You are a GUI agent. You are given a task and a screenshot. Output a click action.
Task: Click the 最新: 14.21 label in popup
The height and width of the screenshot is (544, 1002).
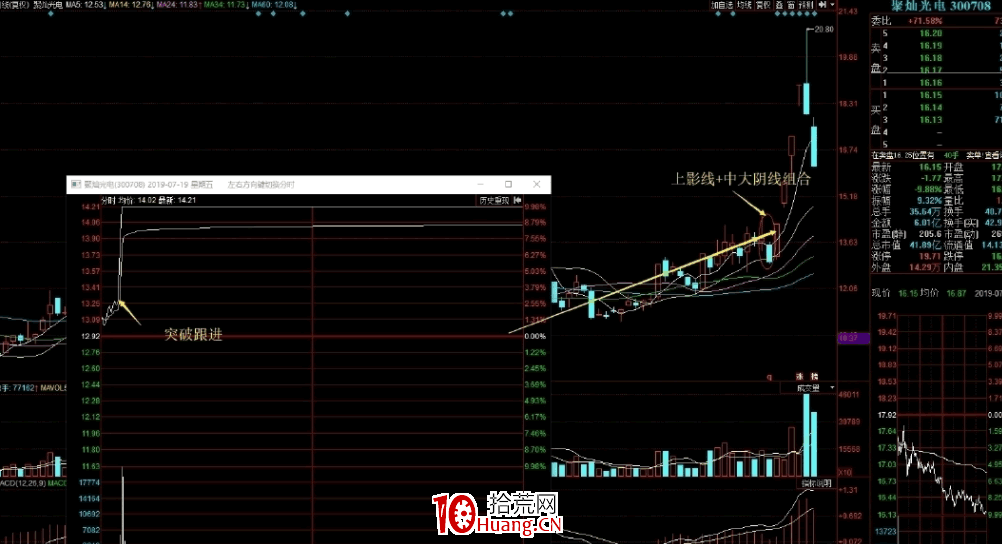click(177, 201)
